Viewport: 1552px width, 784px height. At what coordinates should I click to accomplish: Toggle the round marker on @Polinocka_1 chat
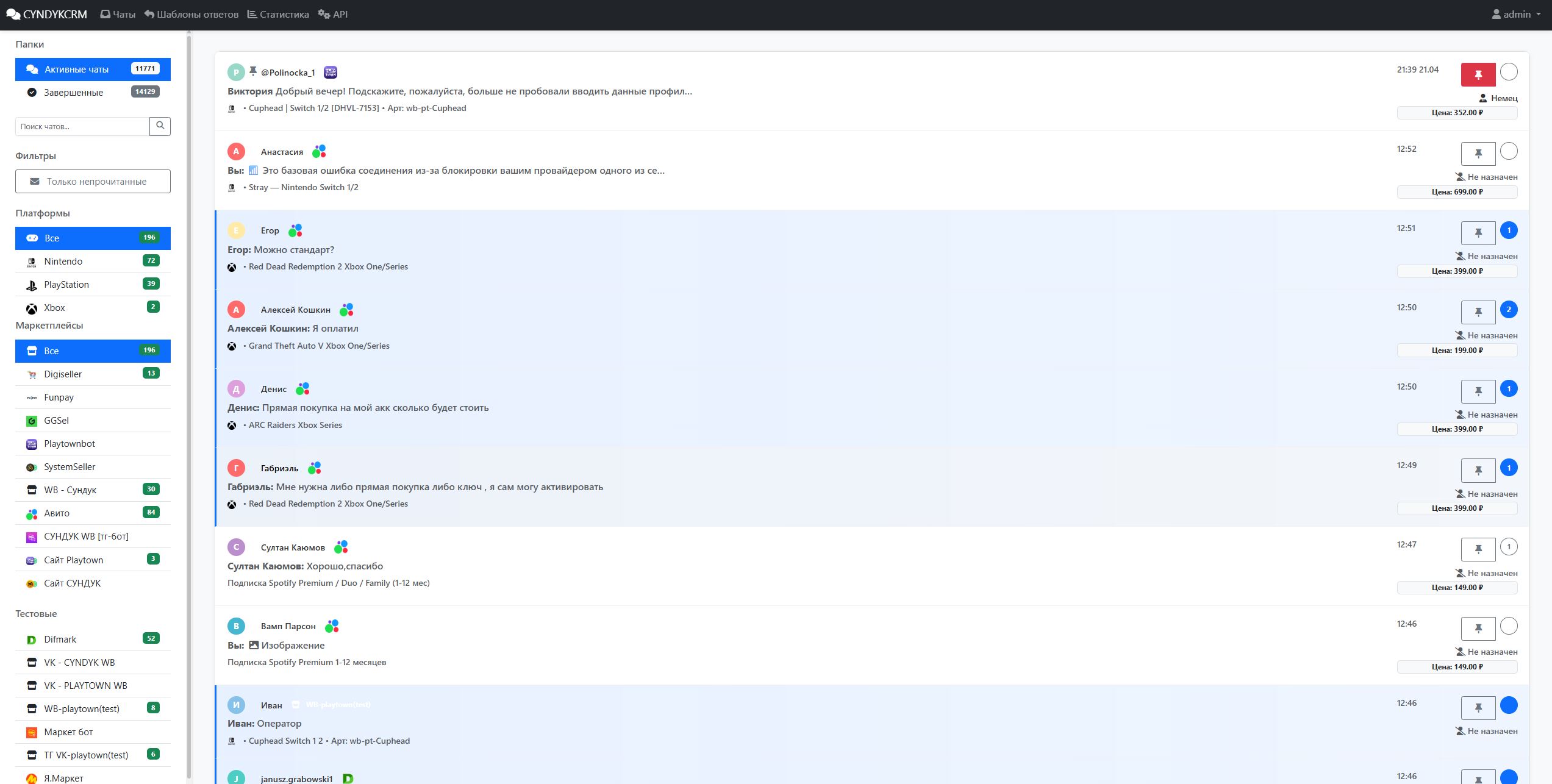pyautogui.click(x=1509, y=72)
